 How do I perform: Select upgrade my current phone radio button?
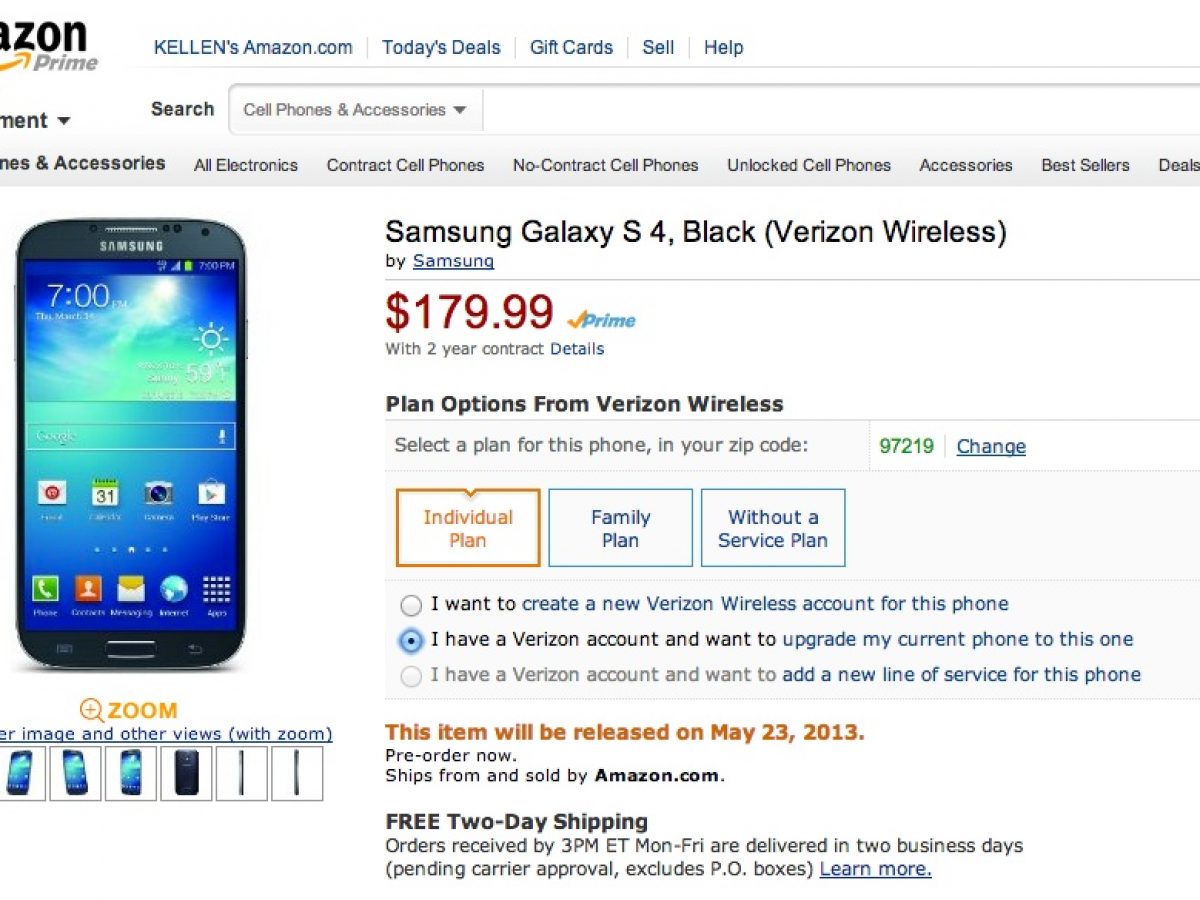411,641
